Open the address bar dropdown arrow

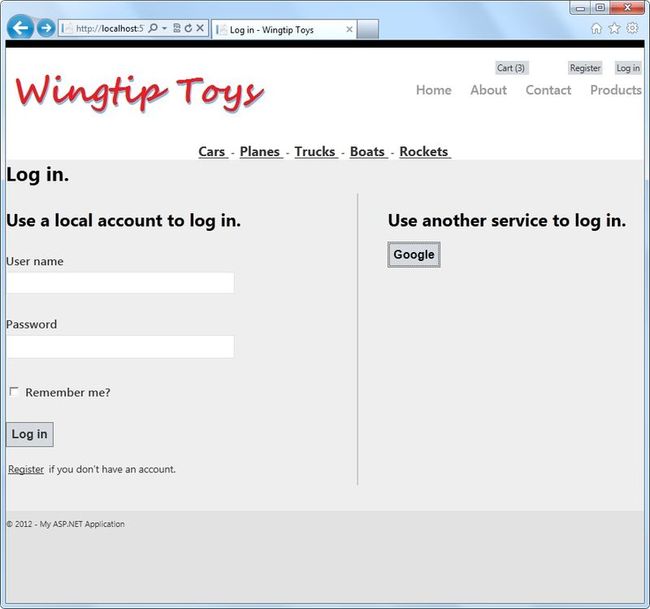165,28
